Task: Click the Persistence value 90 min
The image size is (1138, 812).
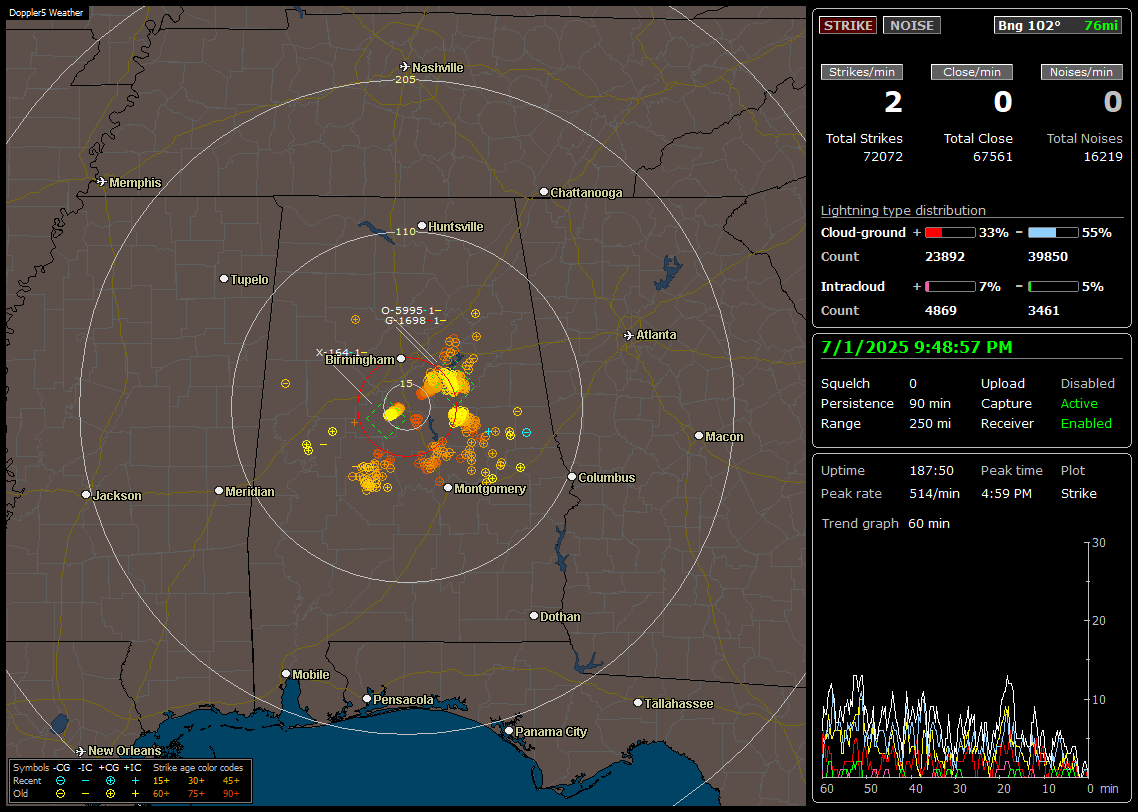Action: click(x=930, y=403)
